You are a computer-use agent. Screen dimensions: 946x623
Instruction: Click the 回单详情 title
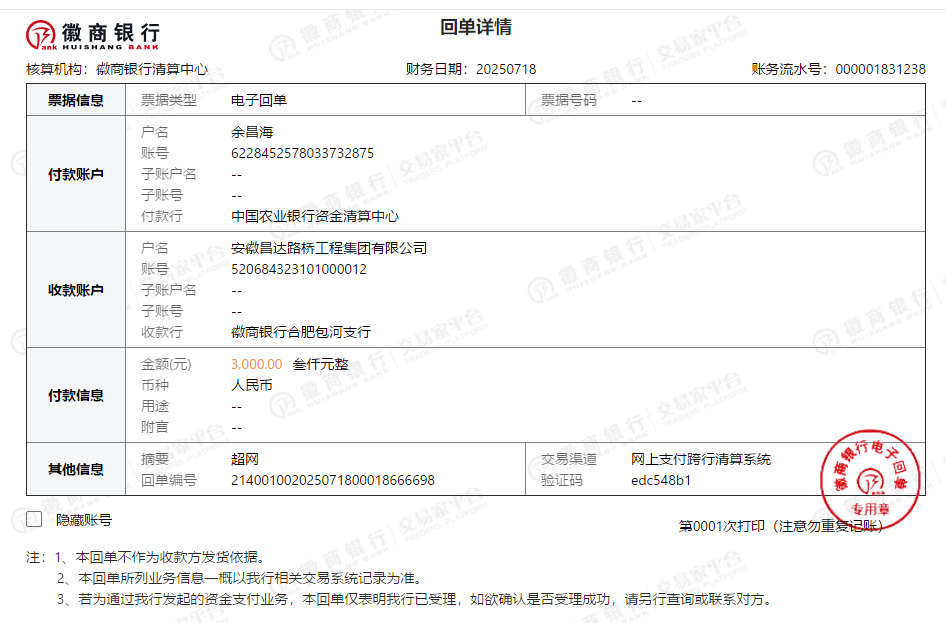coord(476,27)
